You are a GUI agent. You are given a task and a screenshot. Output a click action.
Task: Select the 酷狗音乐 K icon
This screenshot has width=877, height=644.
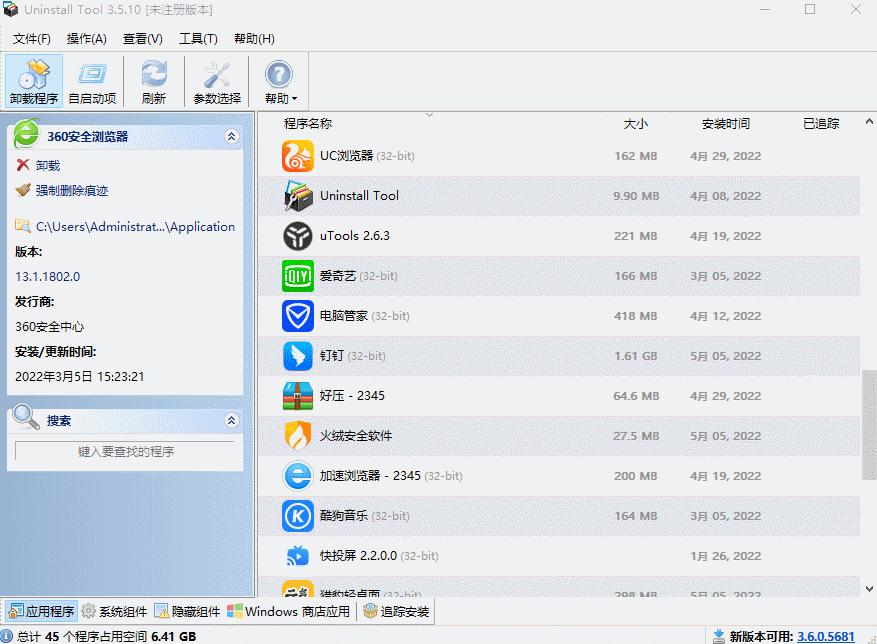click(298, 516)
